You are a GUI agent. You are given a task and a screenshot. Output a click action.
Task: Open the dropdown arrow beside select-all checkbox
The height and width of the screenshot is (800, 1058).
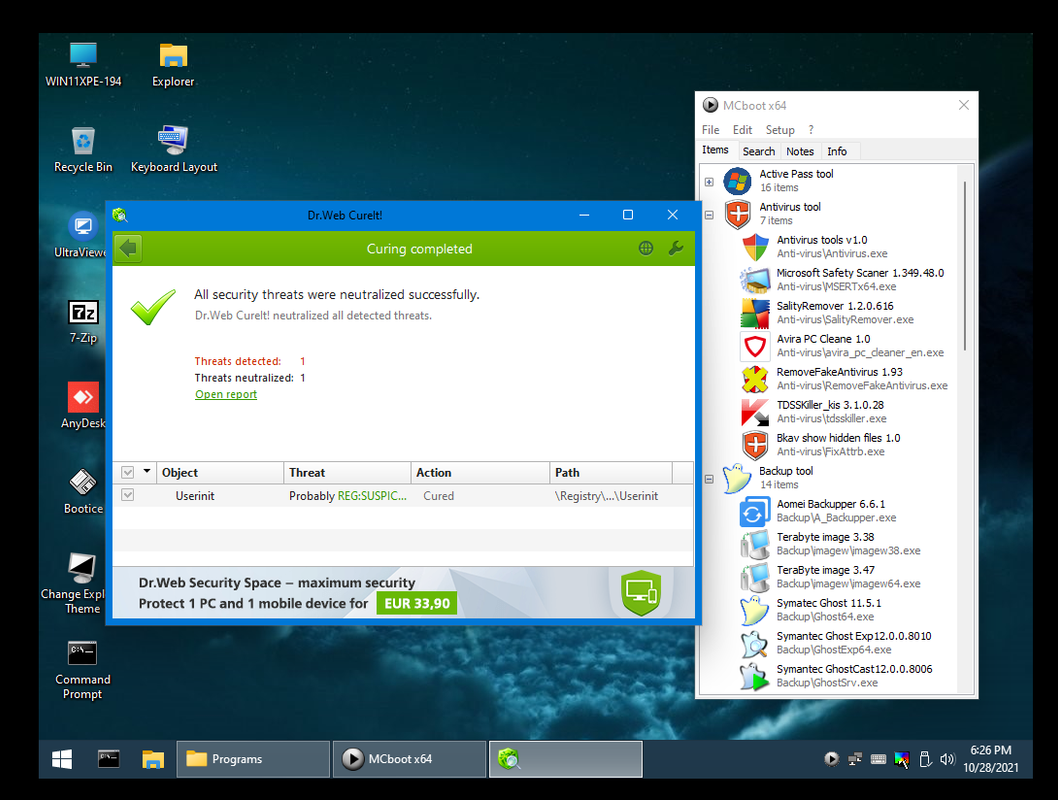146,472
